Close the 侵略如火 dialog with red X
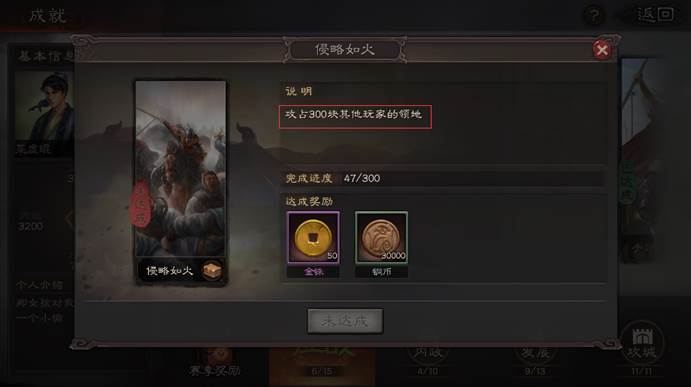The image size is (691, 387). click(602, 50)
